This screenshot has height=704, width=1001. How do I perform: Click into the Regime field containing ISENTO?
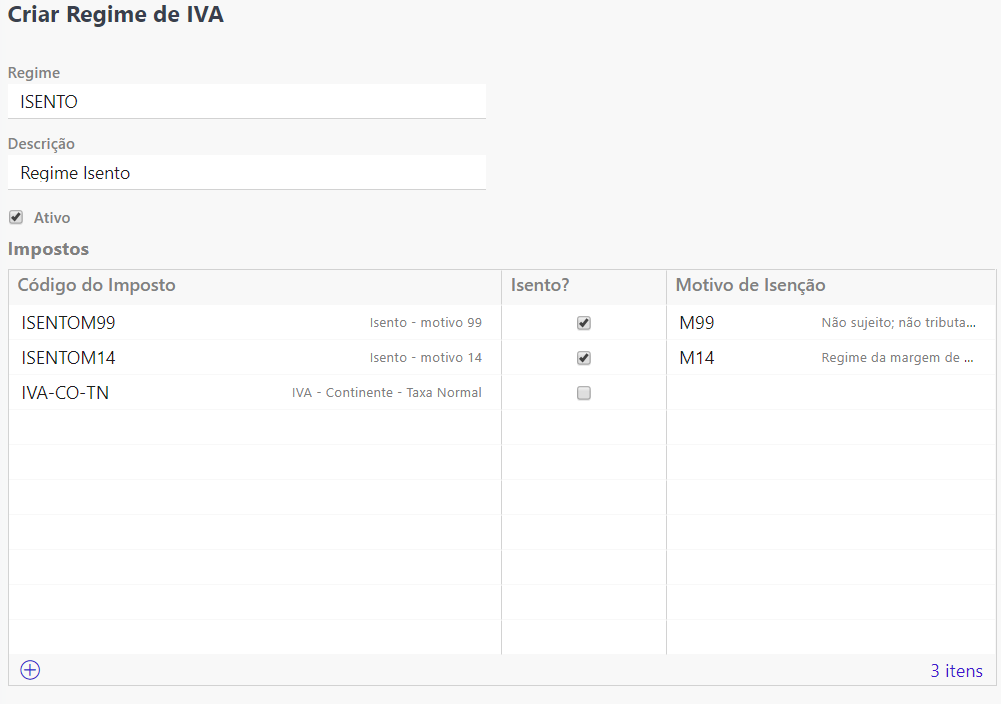click(x=246, y=102)
